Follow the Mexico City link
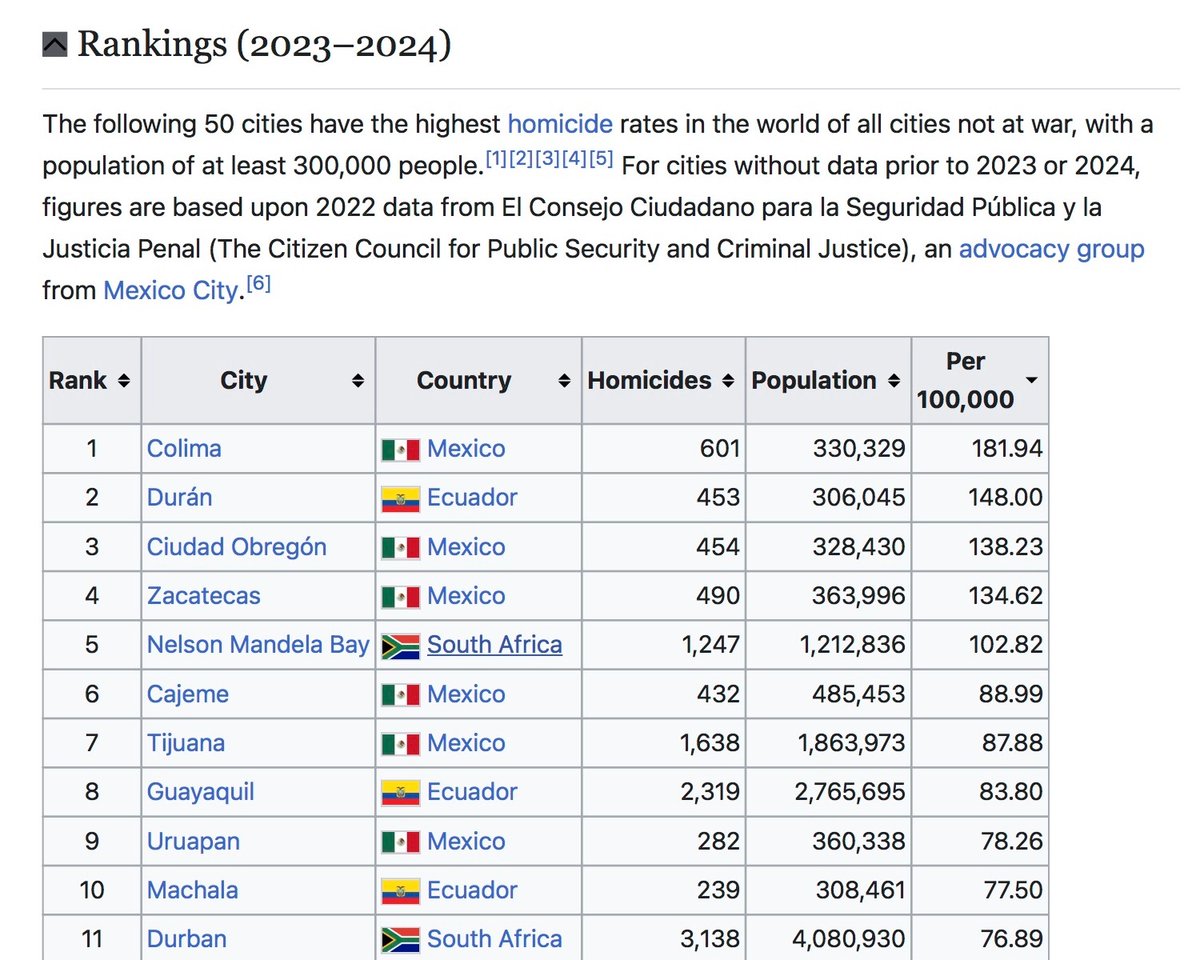The height and width of the screenshot is (960, 1200). click(172, 291)
